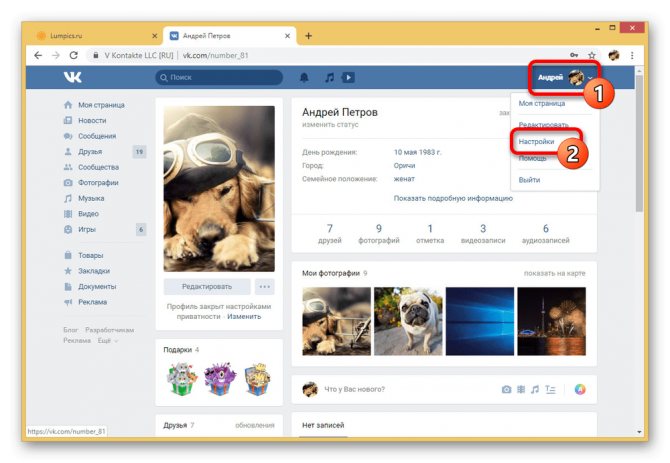Attach video icon in post box
This screenshot has height=463, width=670.
click(521, 389)
